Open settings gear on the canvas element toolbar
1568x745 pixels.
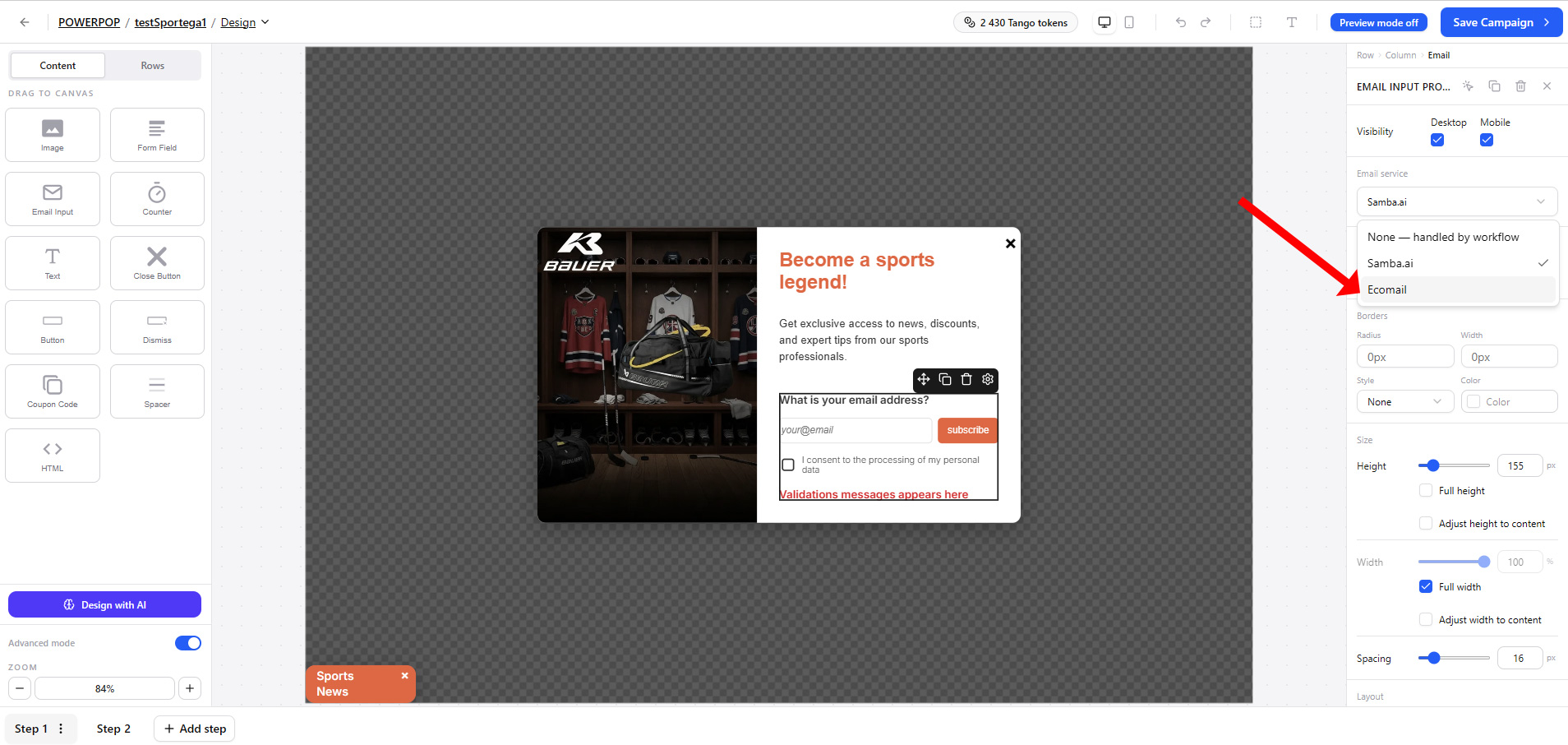pos(988,379)
